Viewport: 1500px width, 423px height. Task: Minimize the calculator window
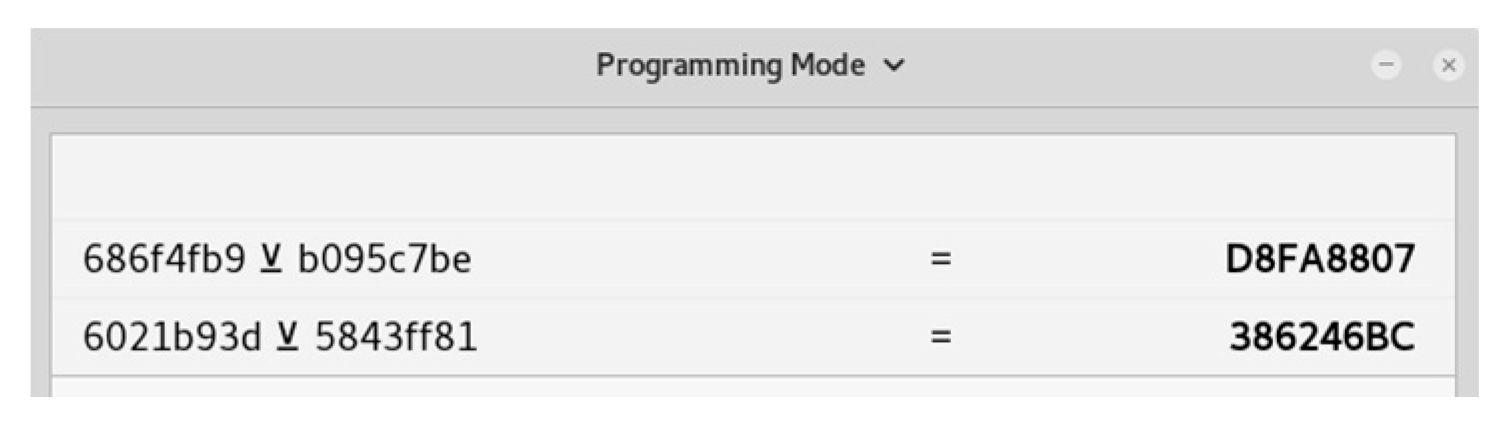tap(1387, 66)
